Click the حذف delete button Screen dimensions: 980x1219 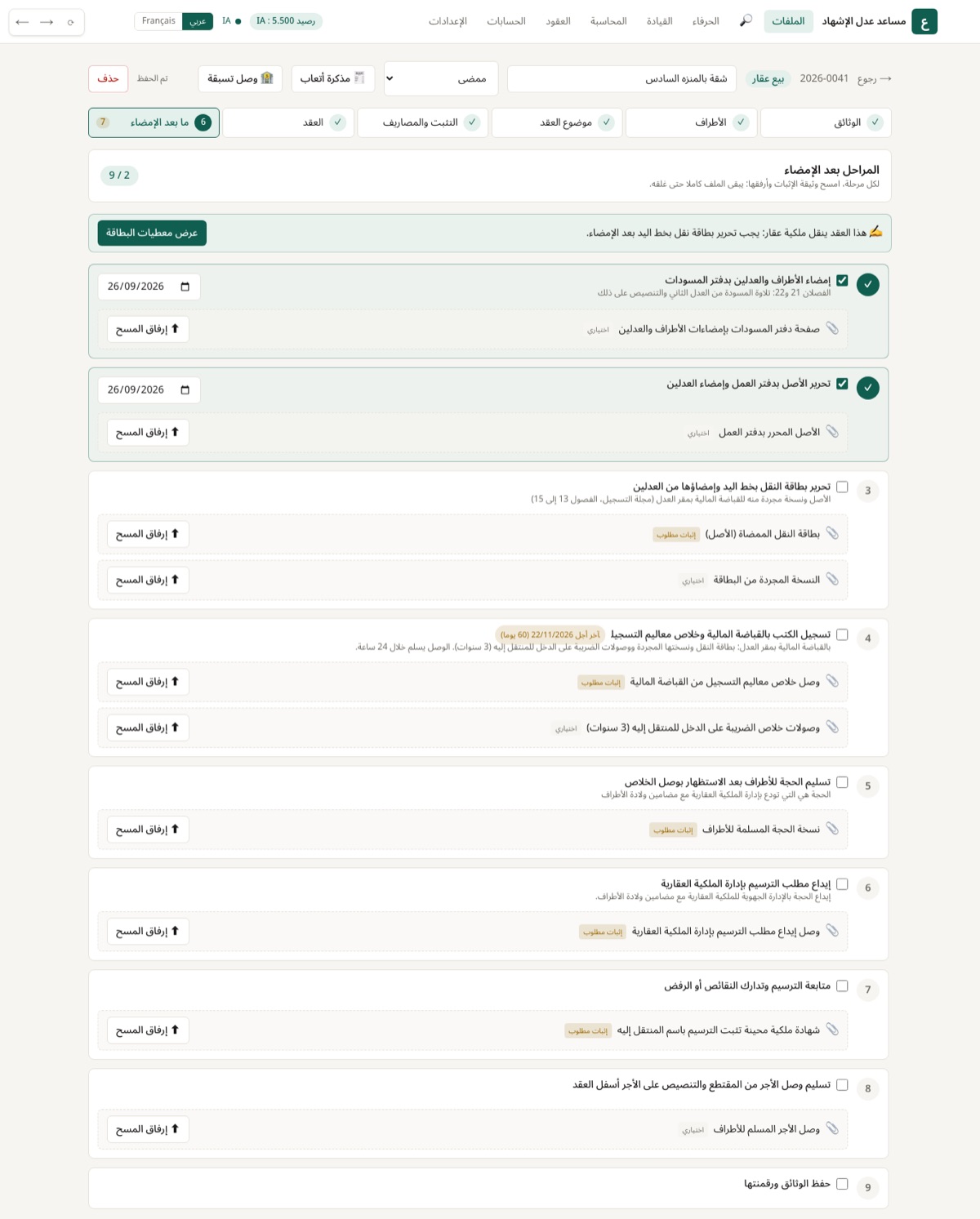click(108, 78)
